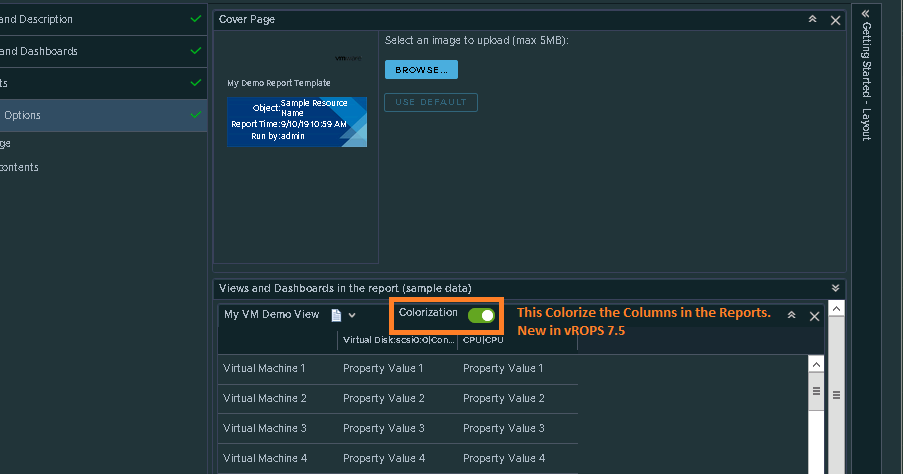Collapse the Cover Page panel
903x474 pixels.
[x=813, y=19]
